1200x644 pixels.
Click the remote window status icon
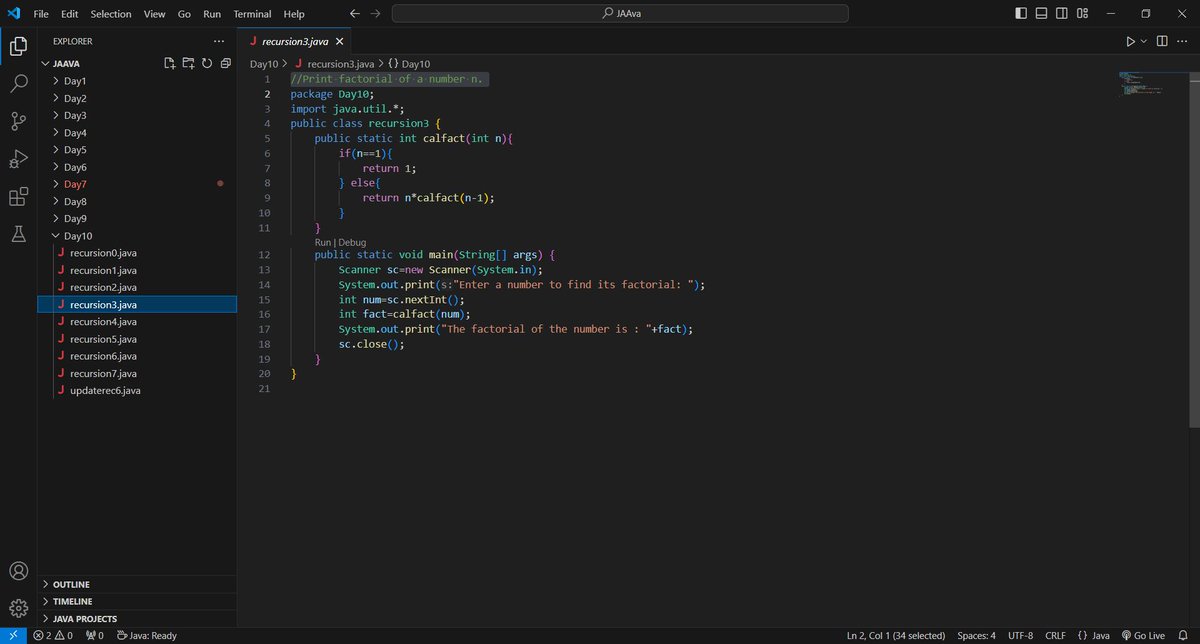pyautogui.click(x=12, y=635)
